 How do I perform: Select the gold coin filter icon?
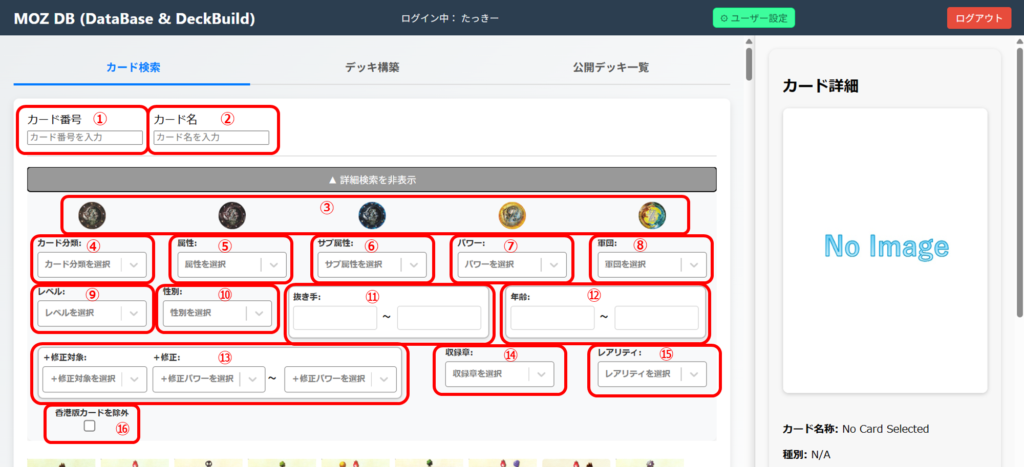pos(512,213)
